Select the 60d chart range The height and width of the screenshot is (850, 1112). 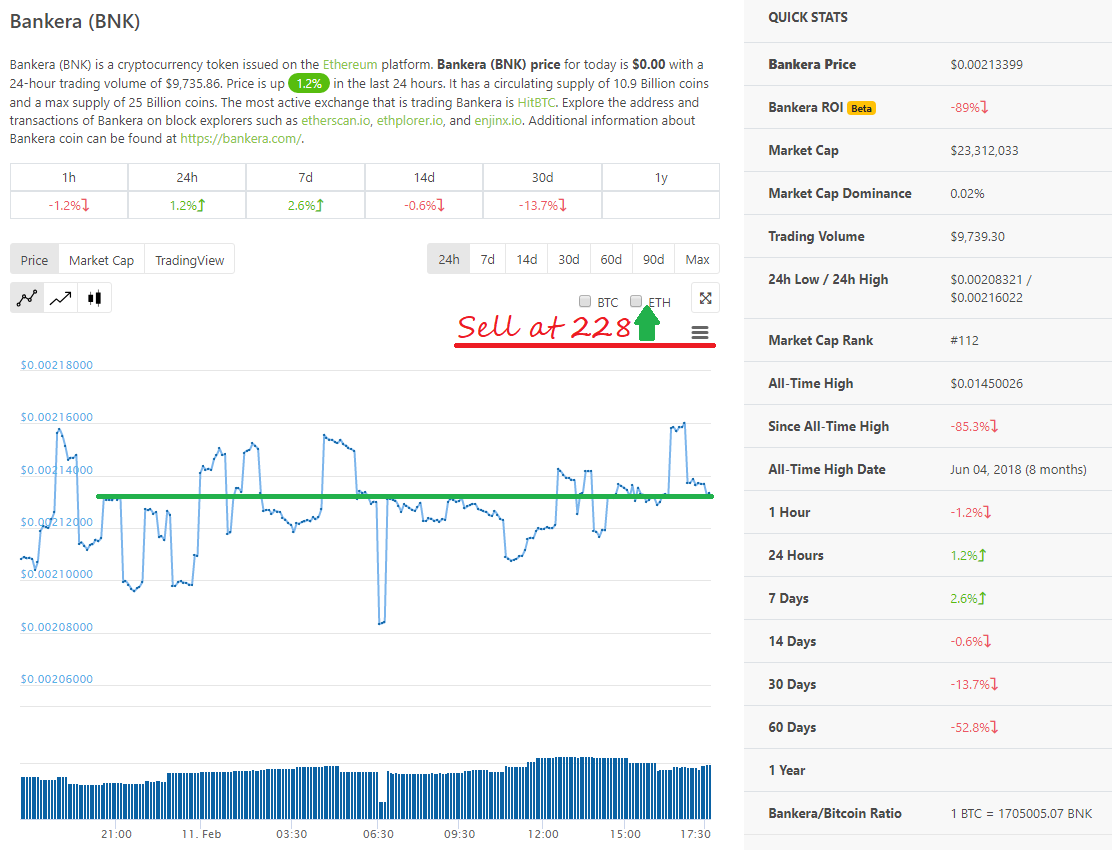click(611, 259)
